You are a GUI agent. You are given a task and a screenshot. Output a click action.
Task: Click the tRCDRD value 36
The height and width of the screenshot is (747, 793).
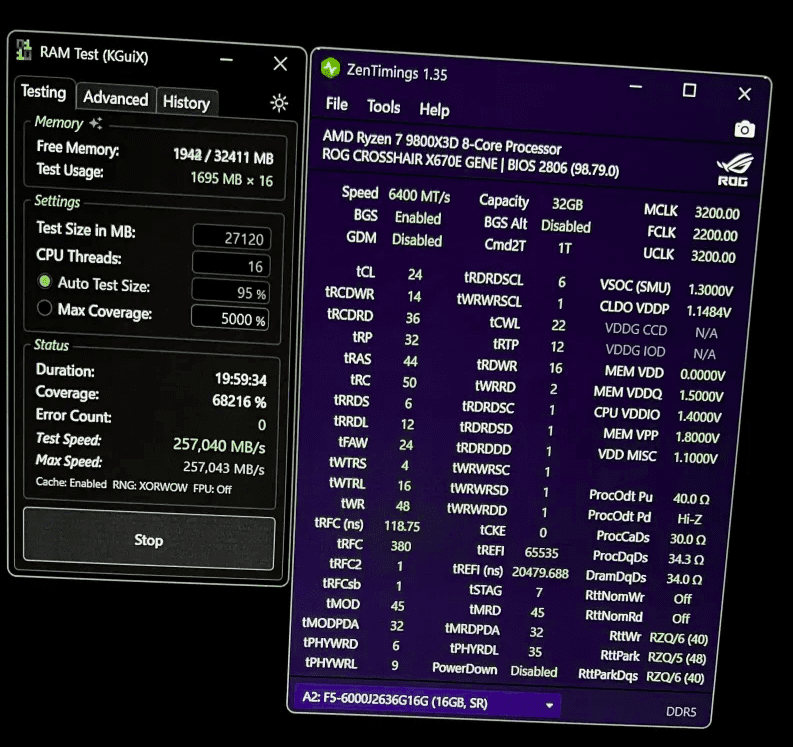click(x=413, y=318)
